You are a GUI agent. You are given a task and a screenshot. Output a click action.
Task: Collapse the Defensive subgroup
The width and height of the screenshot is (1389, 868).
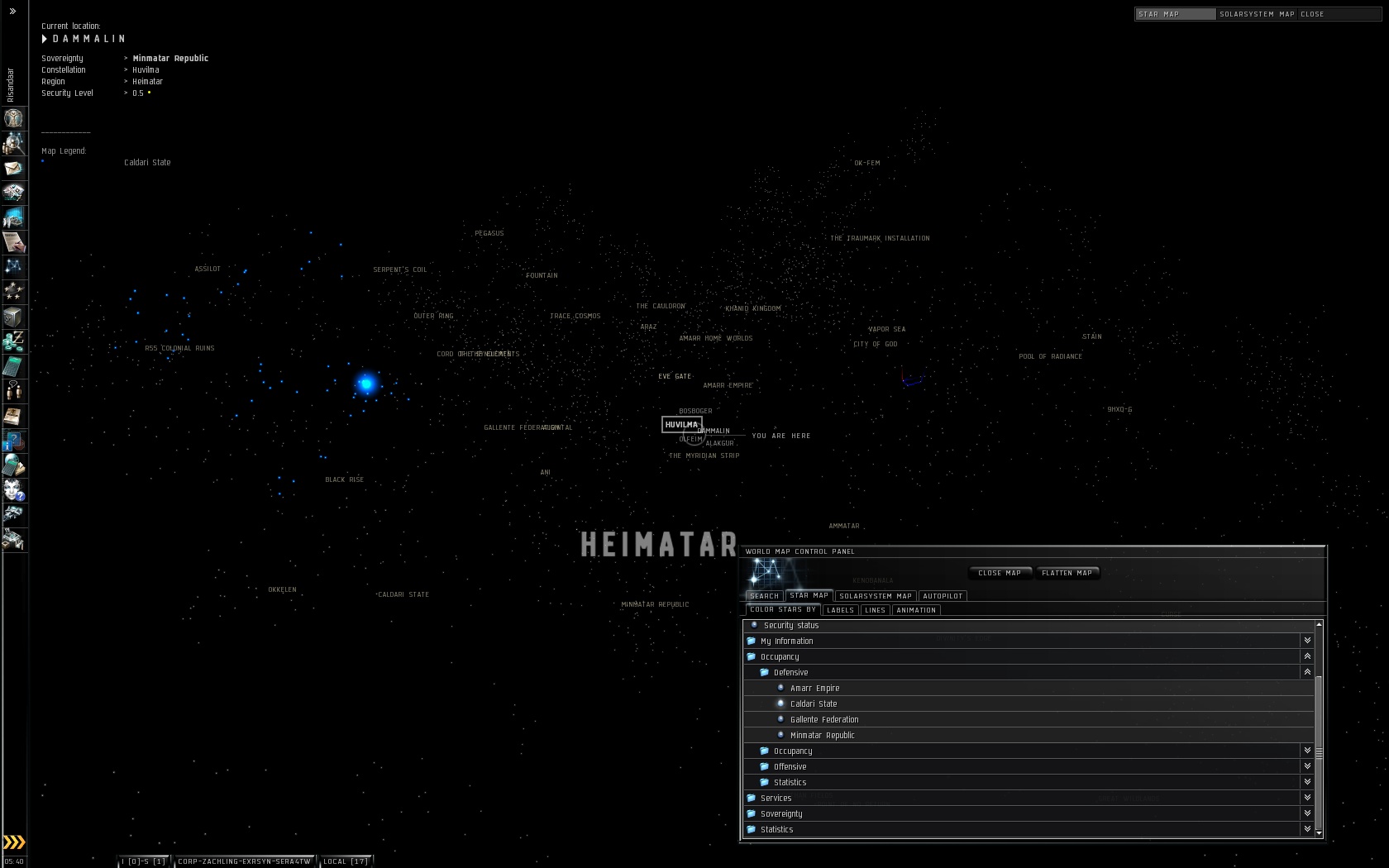tap(1307, 672)
